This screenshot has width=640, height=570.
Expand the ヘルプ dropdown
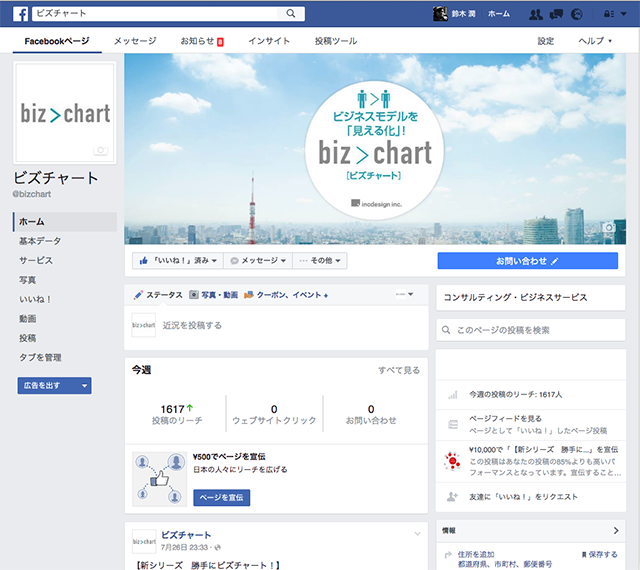[x=595, y=41]
